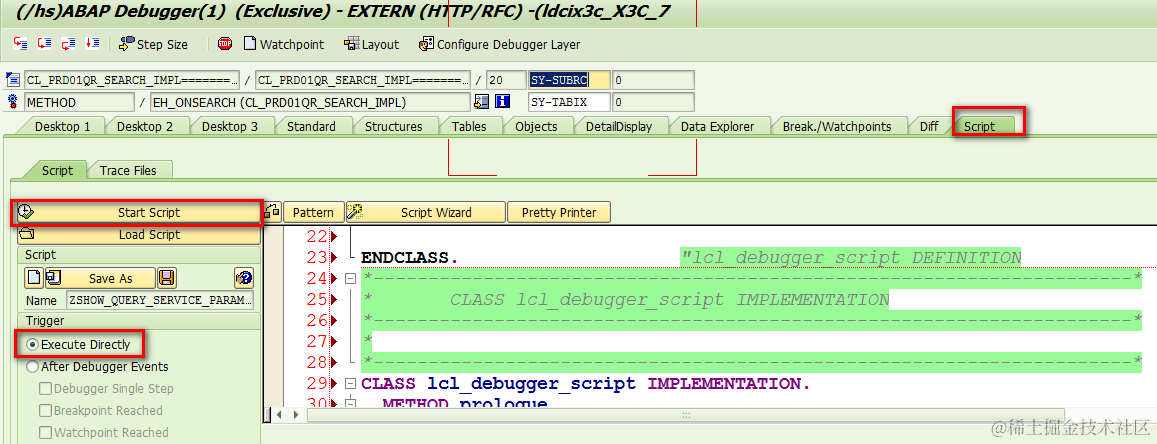This screenshot has height=444, width=1157.
Task: Select the After Debugger Events radio button
Action: pos(32,367)
